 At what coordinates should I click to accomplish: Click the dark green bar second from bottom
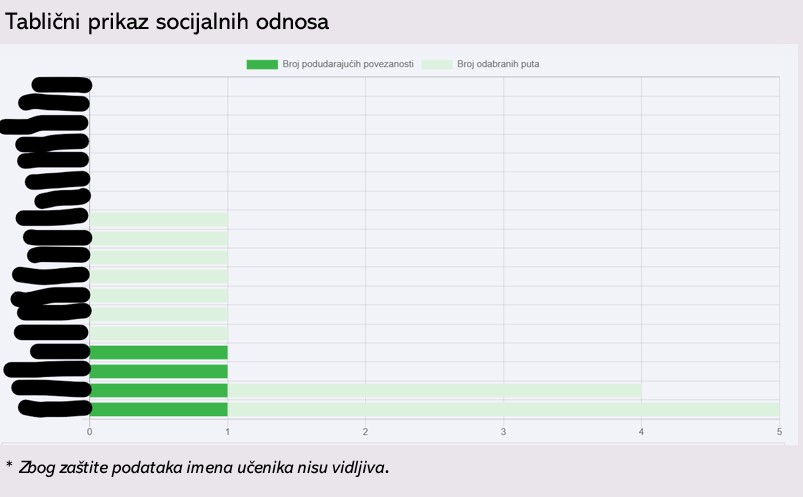[x=159, y=390]
